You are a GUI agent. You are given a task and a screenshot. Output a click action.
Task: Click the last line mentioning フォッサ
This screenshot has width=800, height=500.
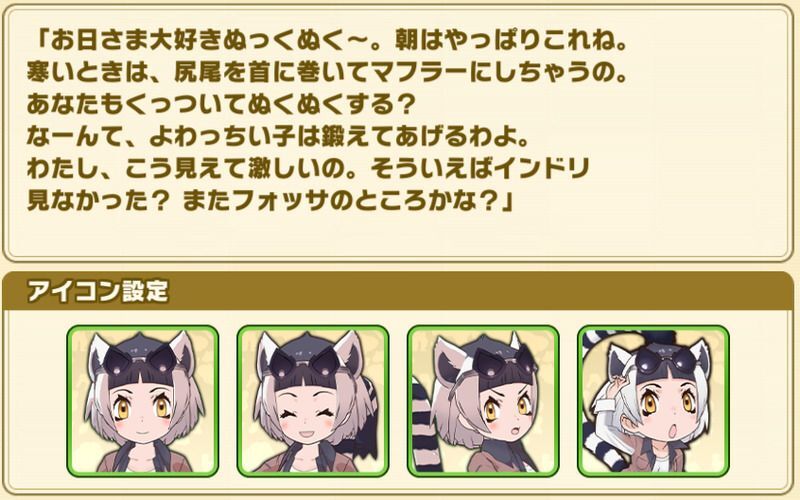click(x=270, y=201)
